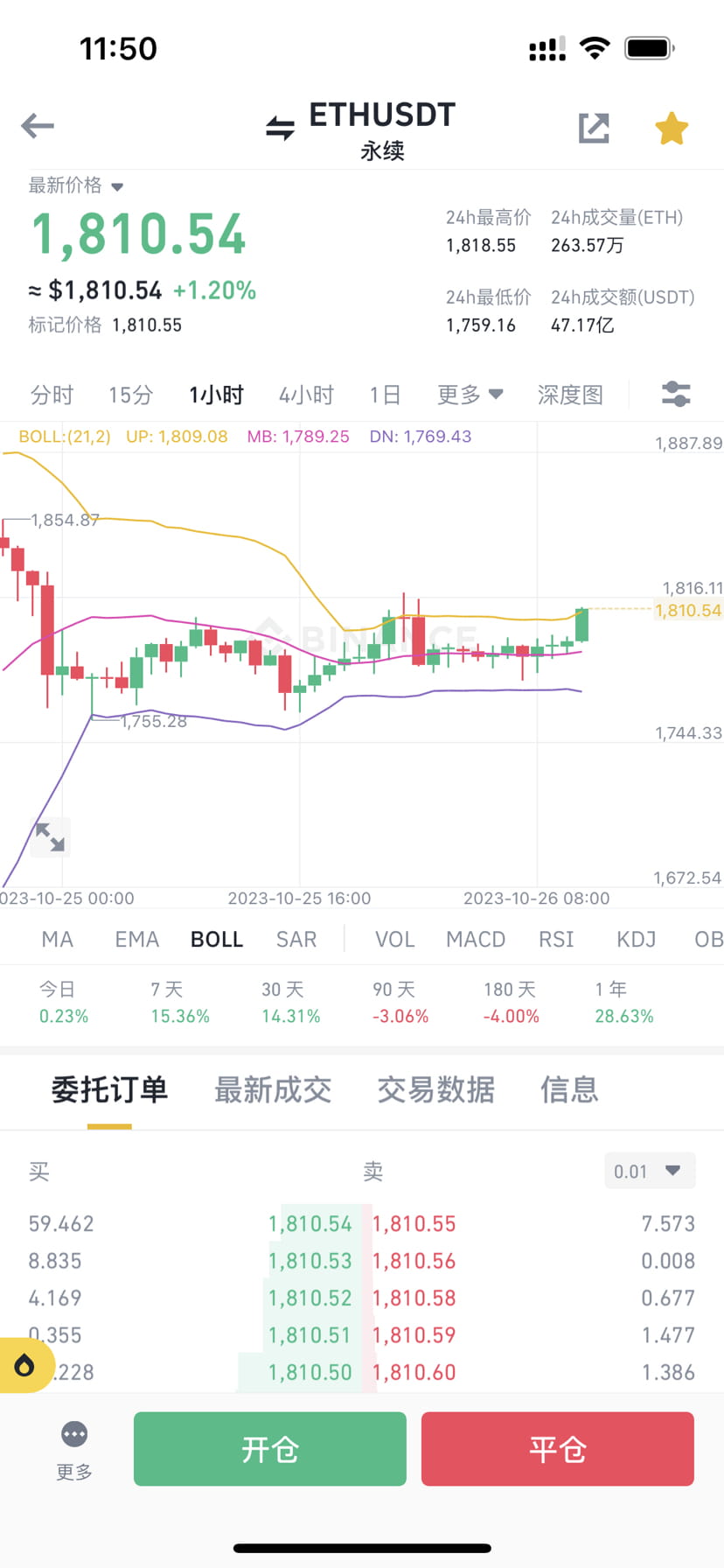Viewport: 724px width, 1568px height.
Task: Select bid price 1,810.53 in order book
Action: coord(310,1261)
